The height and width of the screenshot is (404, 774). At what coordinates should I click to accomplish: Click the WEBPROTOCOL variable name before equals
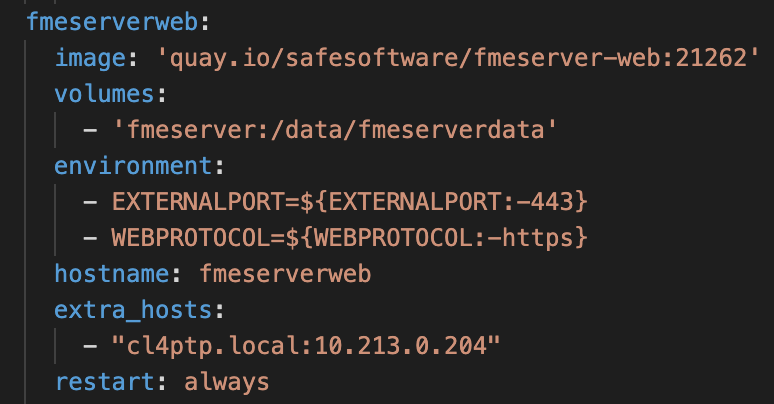(x=192, y=238)
